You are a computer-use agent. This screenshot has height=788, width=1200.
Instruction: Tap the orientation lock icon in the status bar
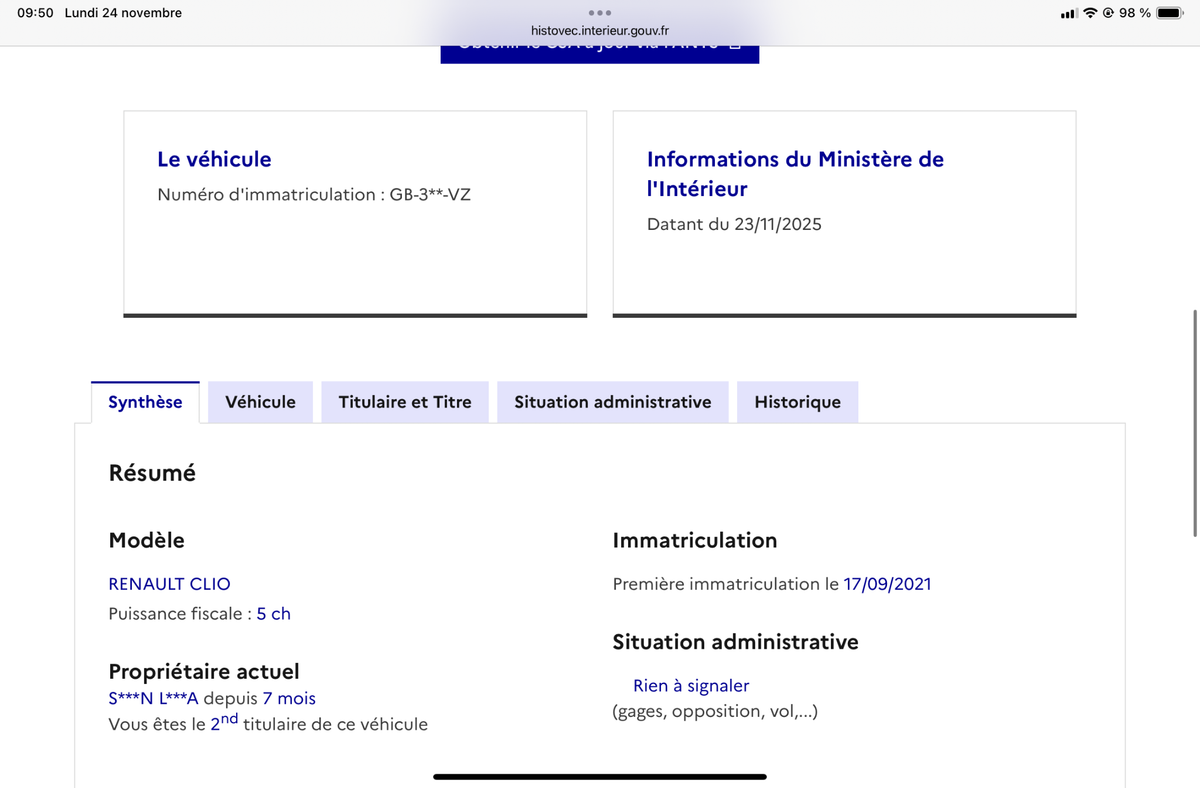(x=1109, y=13)
